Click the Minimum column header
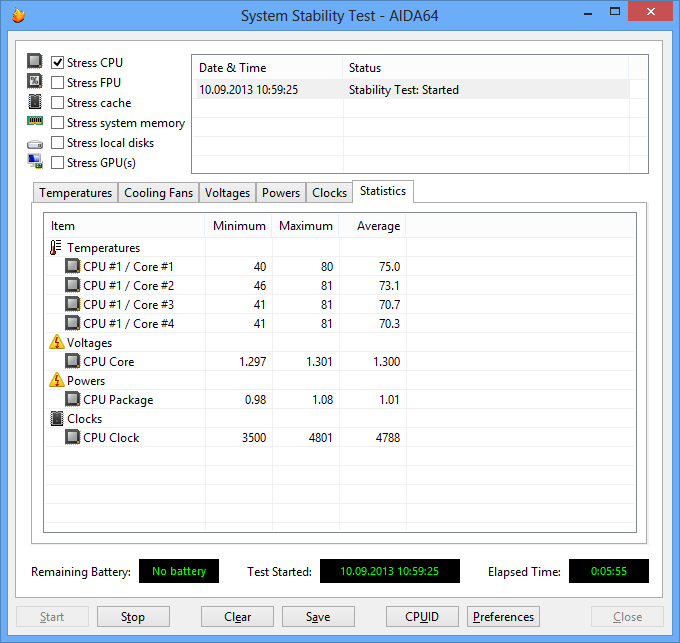 point(238,226)
